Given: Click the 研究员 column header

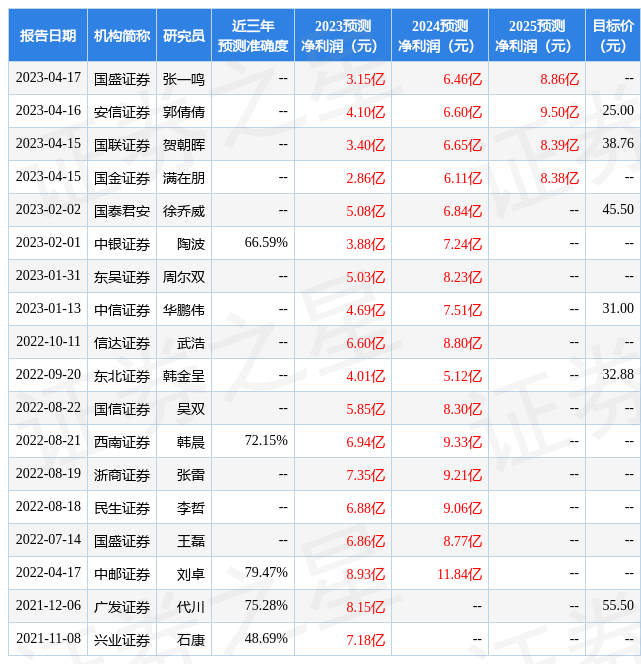Looking at the screenshot, I should click(184, 36).
